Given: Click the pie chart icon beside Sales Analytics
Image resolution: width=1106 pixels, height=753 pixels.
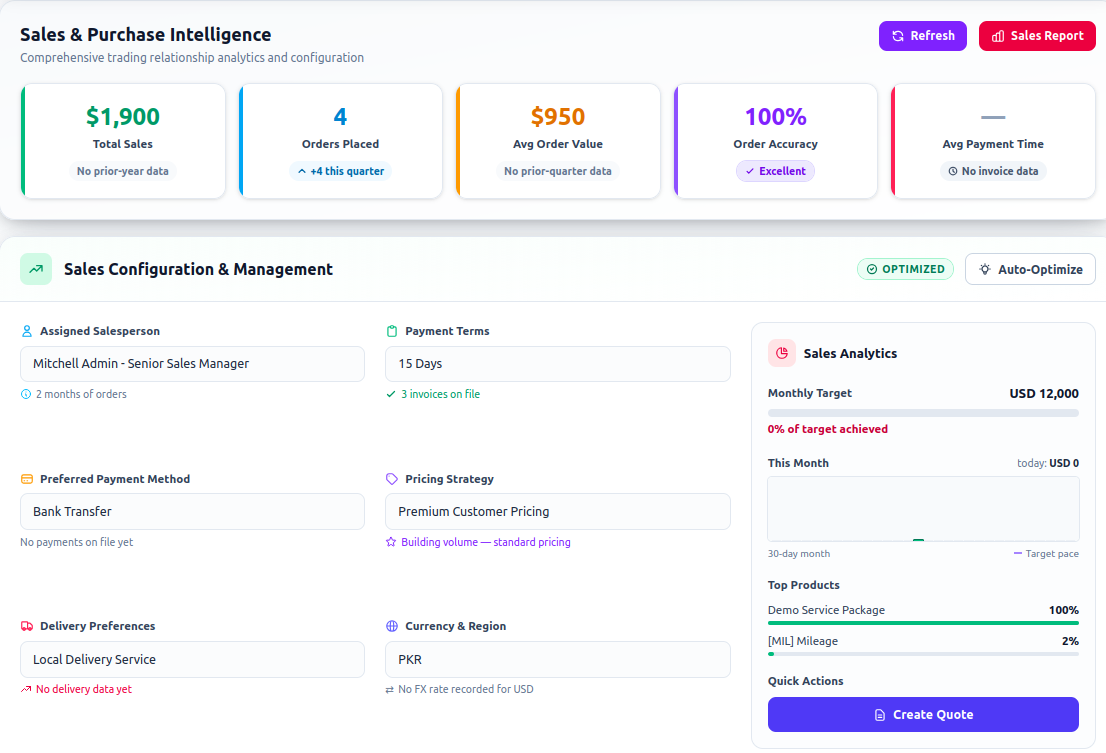Looking at the screenshot, I should [782, 353].
